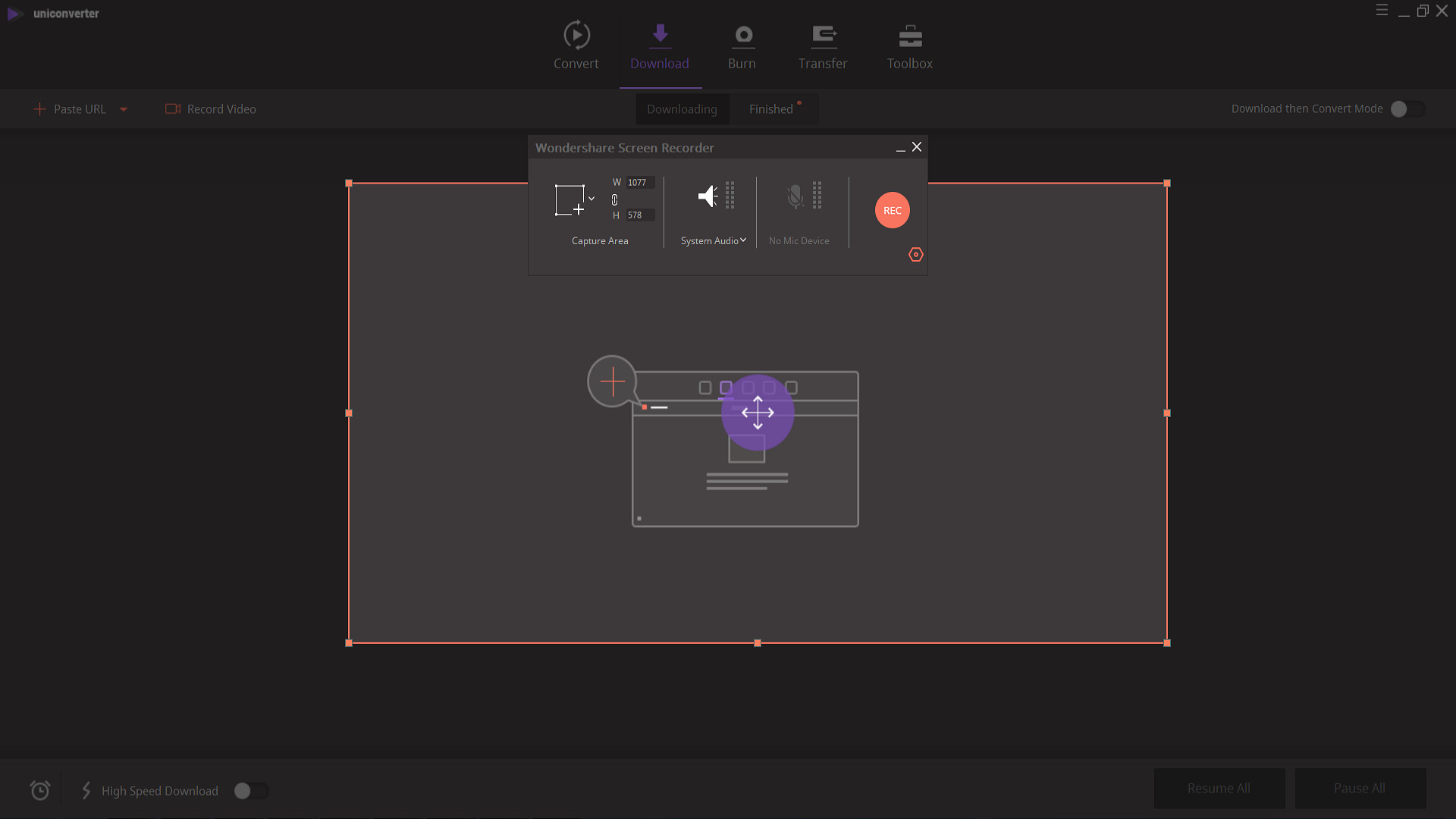Click the Pause All button
Viewport: 1456px width, 819px height.
1360,789
